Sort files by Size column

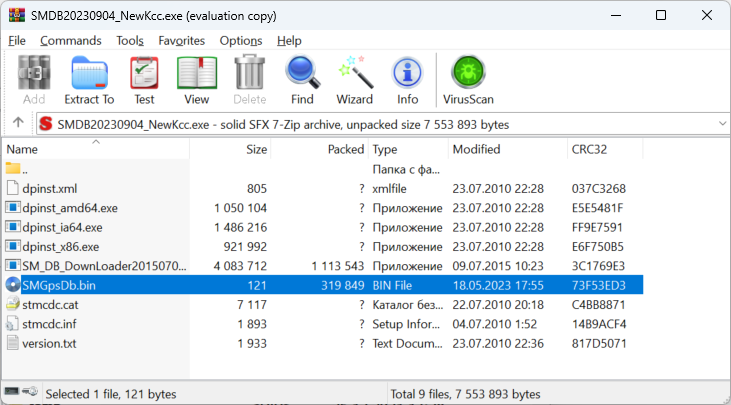257,149
